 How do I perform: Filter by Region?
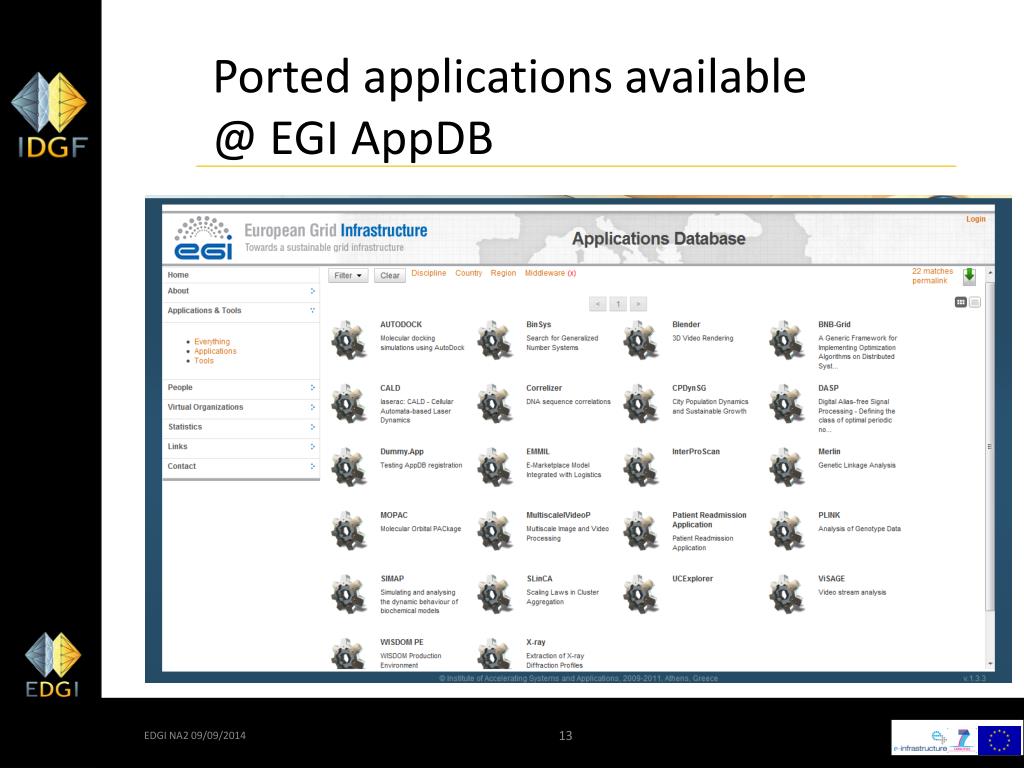503,273
